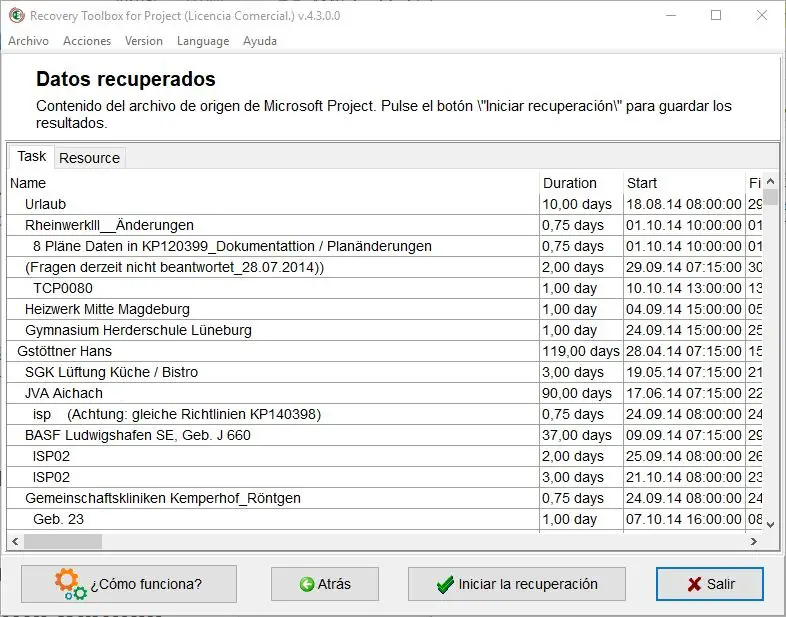The height and width of the screenshot is (617, 786).
Task: Click start date 21.10.14 08:00:00
Action: coord(685,478)
